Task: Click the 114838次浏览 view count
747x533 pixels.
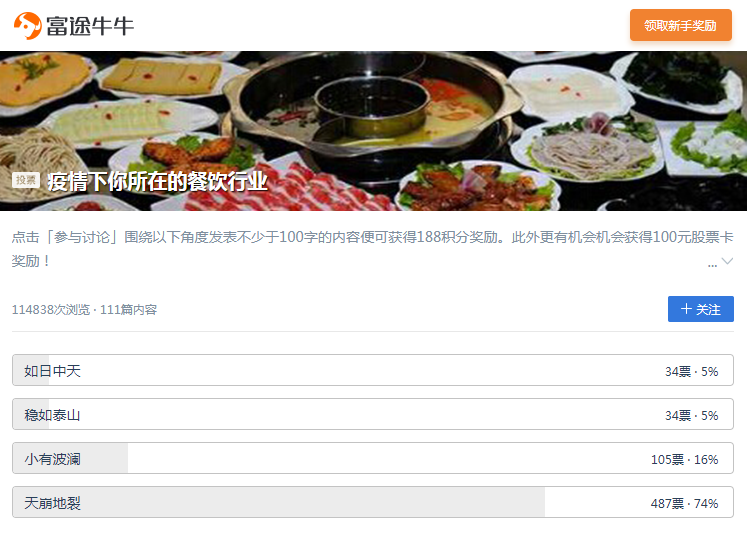Action: pyautogui.click(x=50, y=310)
